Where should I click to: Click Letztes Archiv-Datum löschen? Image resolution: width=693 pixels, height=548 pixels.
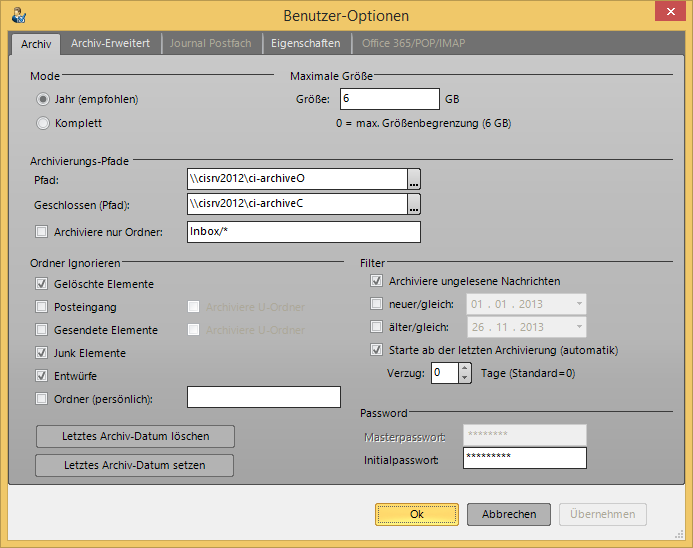click(135, 437)
